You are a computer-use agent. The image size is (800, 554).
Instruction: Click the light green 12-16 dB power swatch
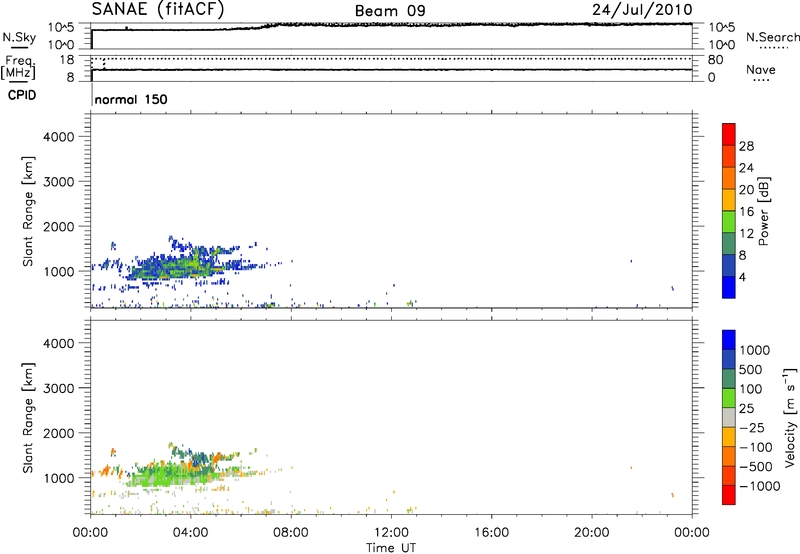pos(729,221)
